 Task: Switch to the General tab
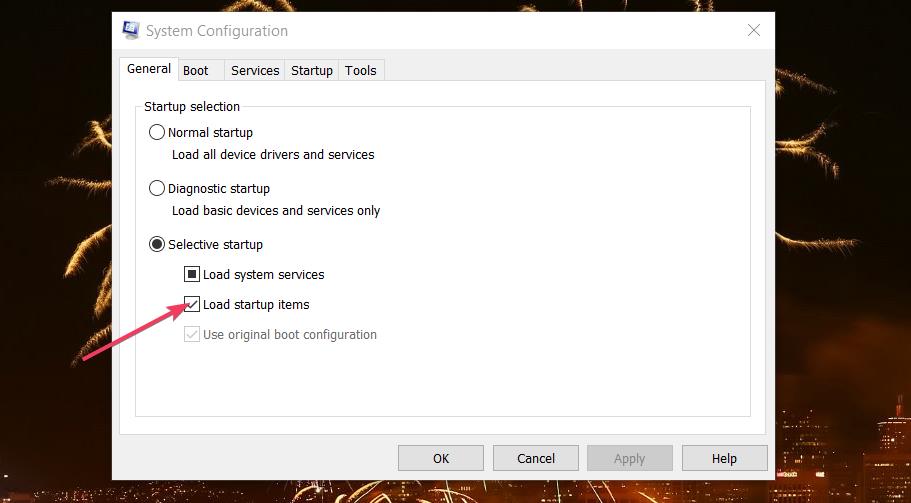[148, 69]
